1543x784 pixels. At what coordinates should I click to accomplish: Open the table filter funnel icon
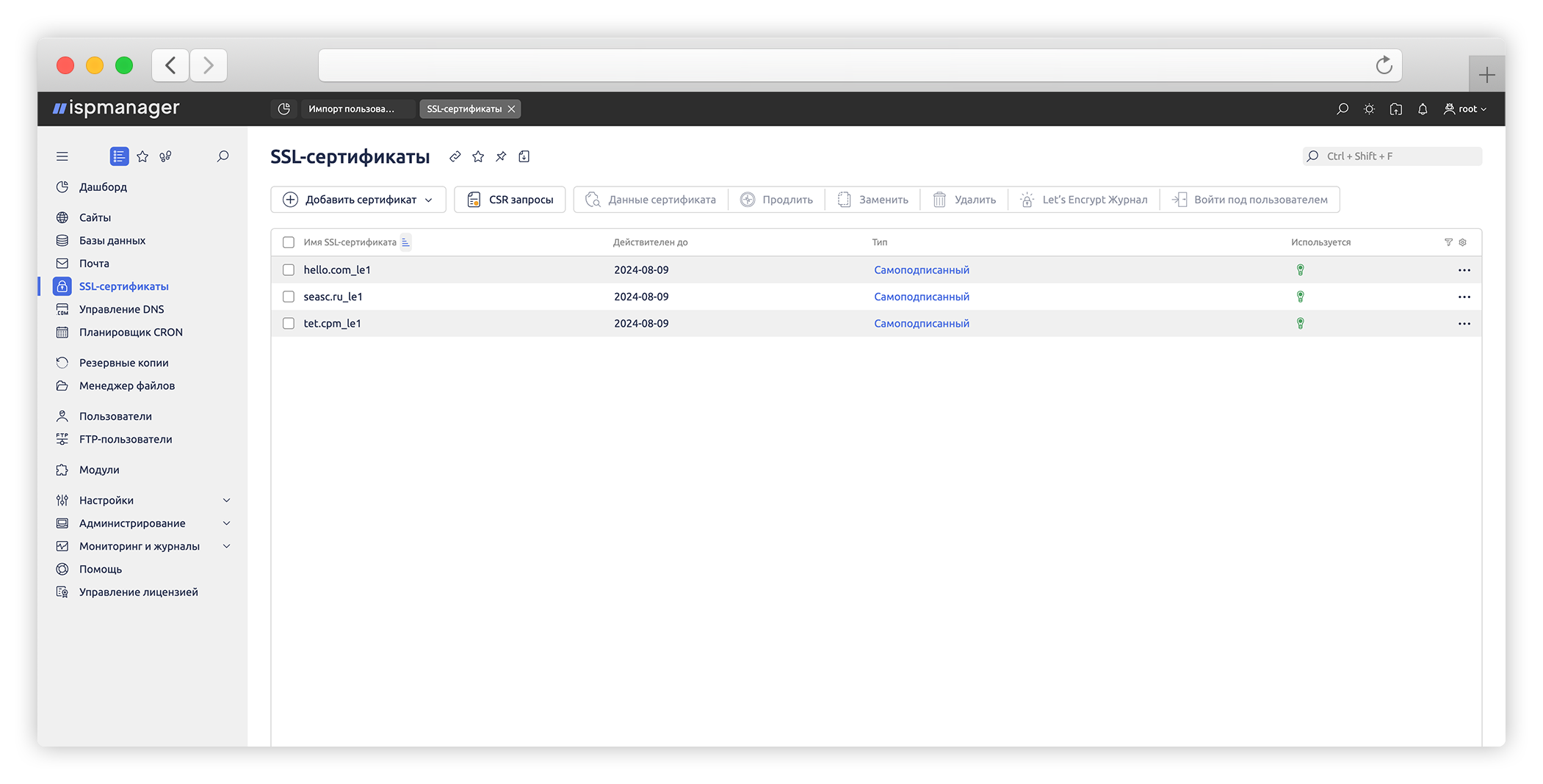click(x=1448, y=242)
